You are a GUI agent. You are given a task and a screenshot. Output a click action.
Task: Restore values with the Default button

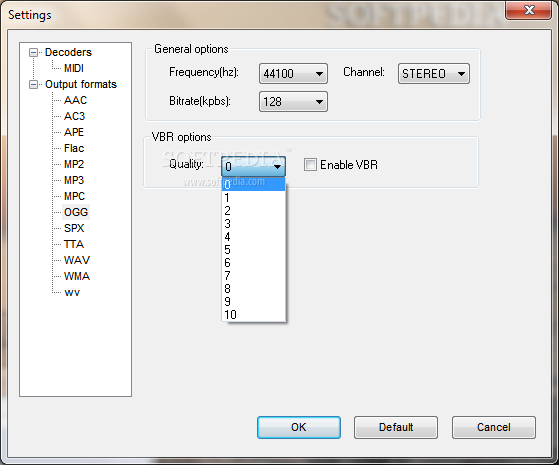(x=396, y=427)
